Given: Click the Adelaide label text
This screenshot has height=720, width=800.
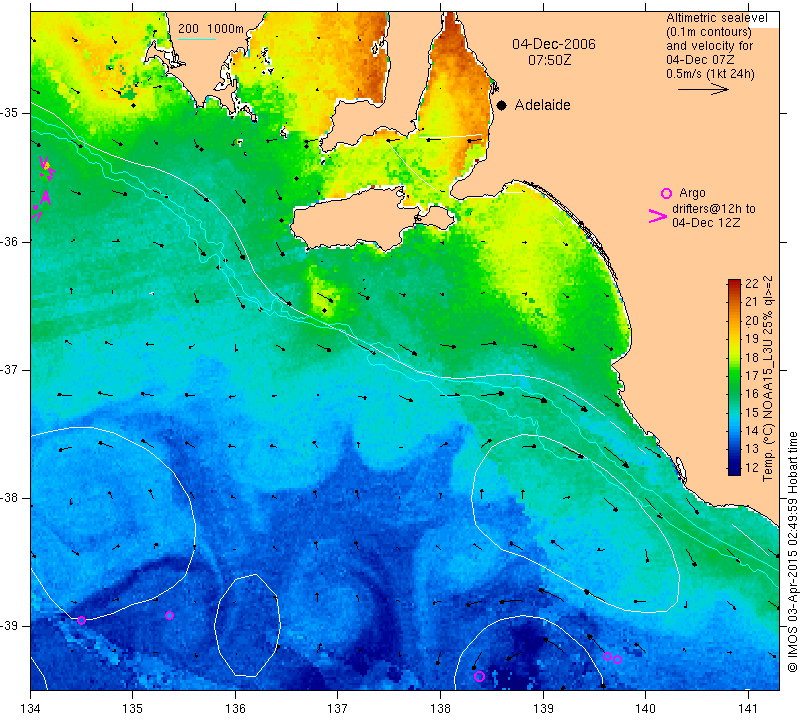Looking at the screenshot, I should (x=542, y=105).
